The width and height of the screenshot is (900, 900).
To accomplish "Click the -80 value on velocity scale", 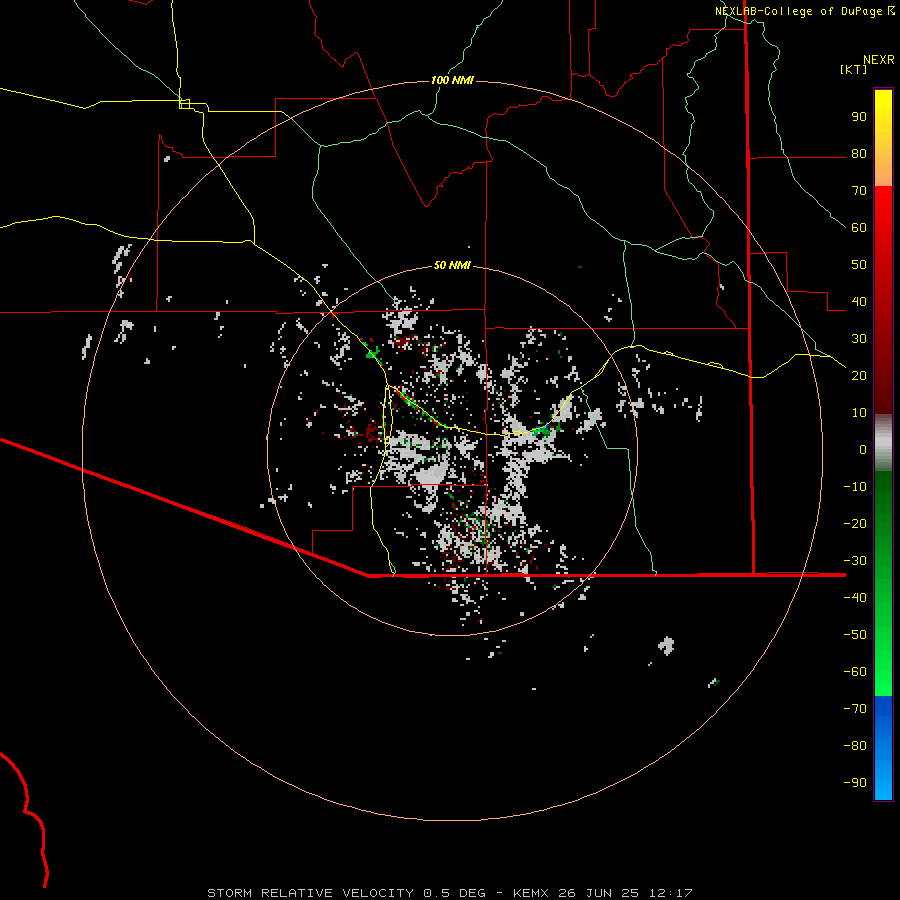I will [855, 746].
